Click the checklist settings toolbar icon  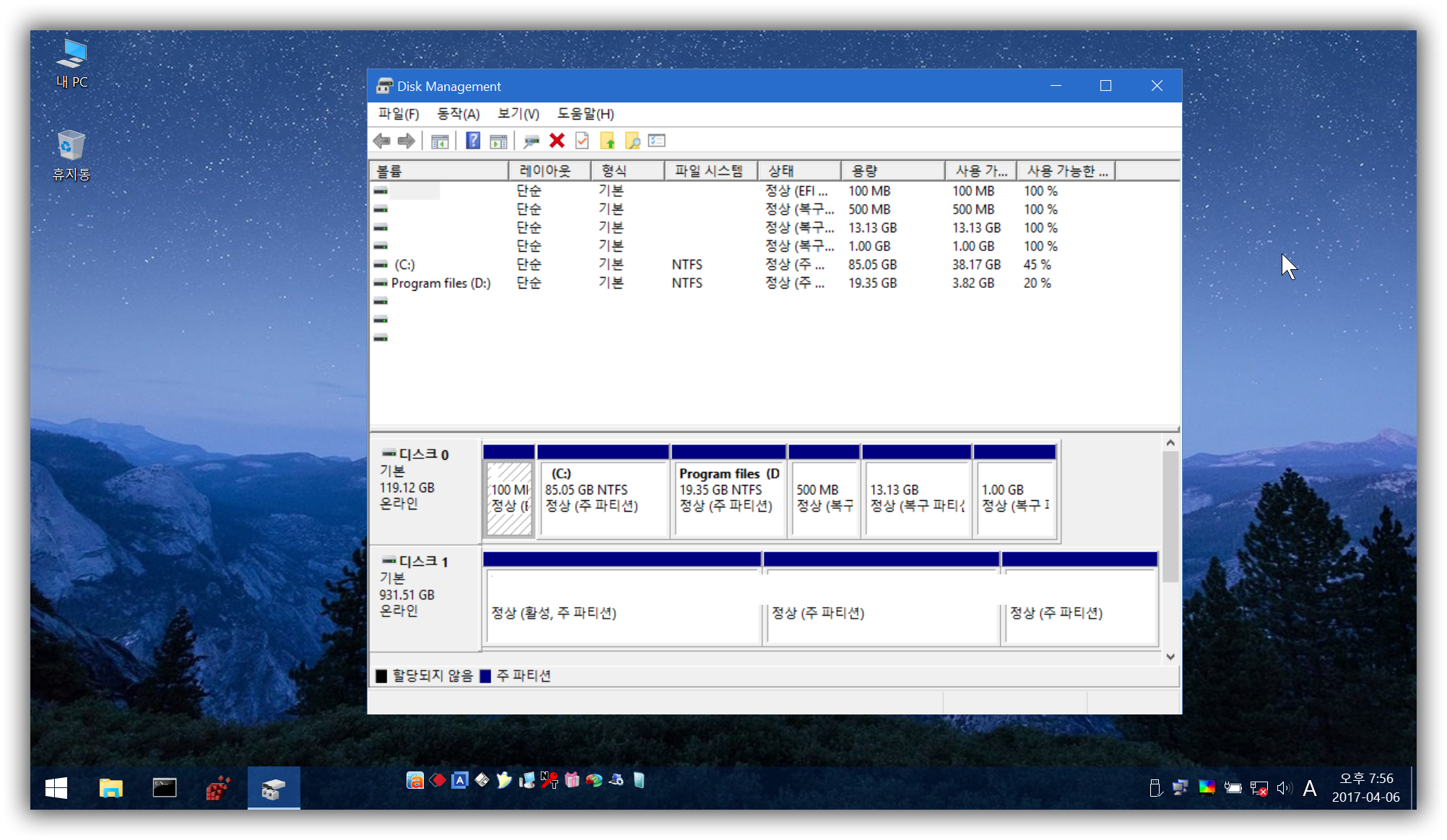point(657,141)
